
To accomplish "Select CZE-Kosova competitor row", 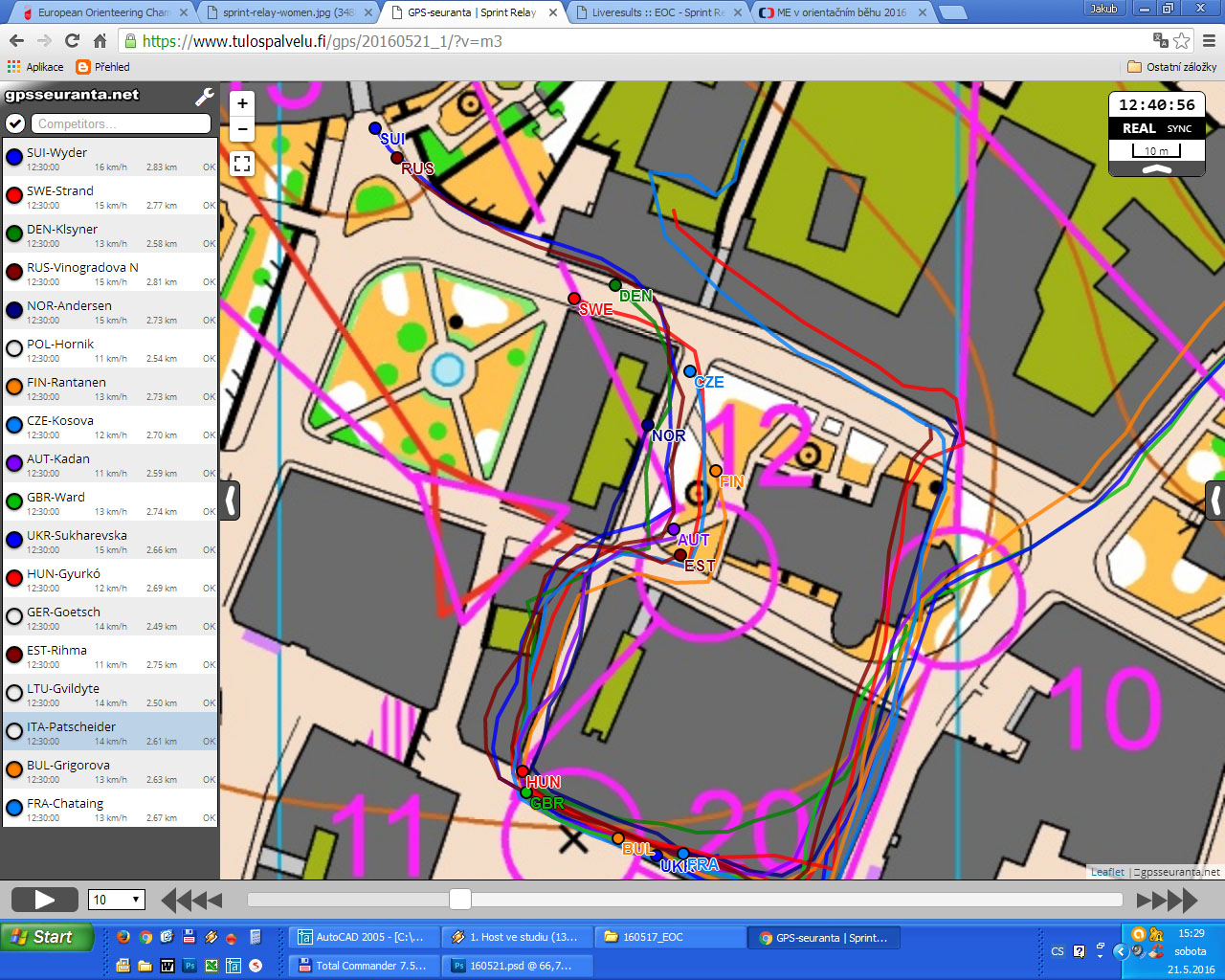I will [110, 425].
